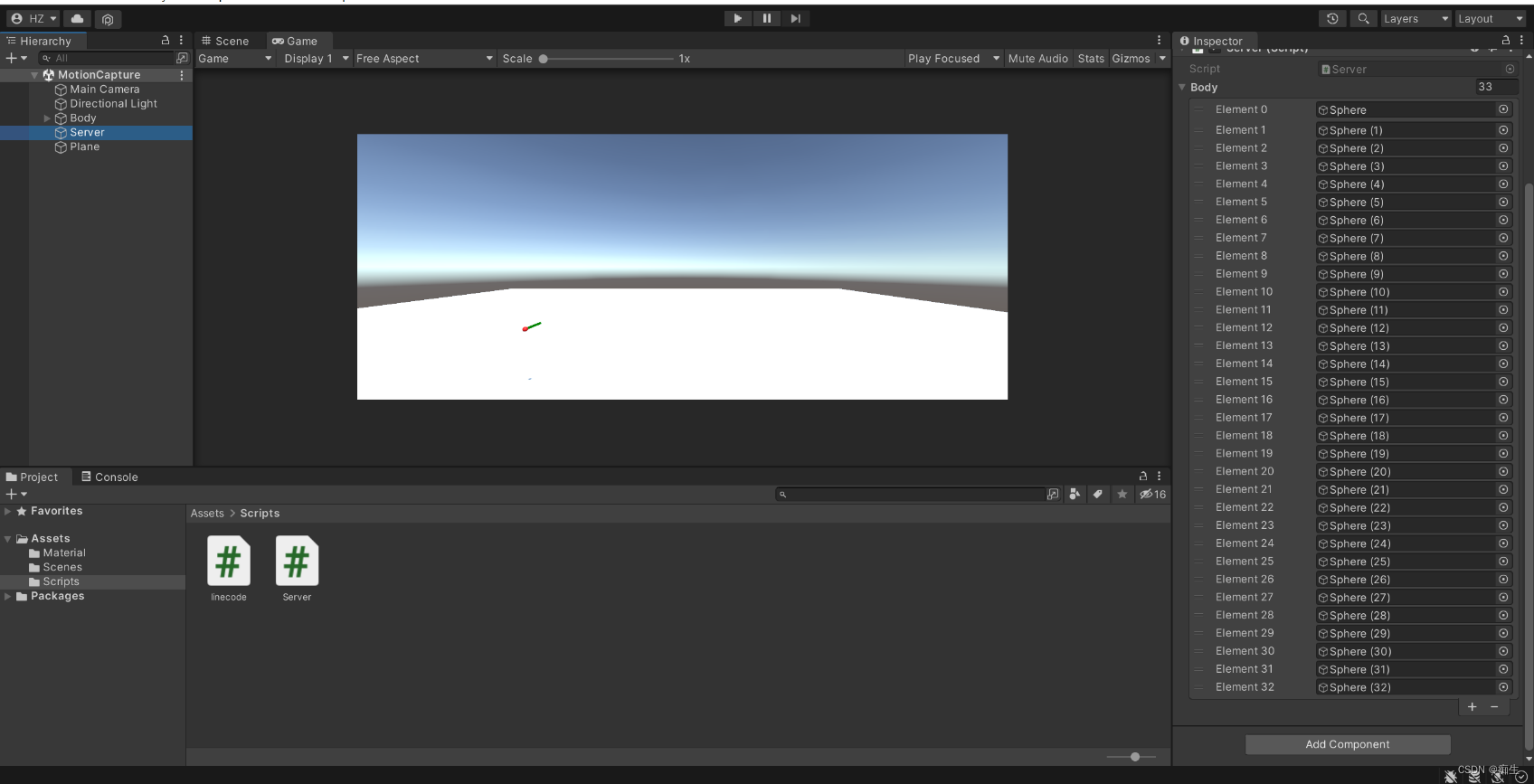Image resolution: width=1534 pixels, height=784 pixels.
Task: Open the Display 1 dropdown
Action: [x=316, y=59]
